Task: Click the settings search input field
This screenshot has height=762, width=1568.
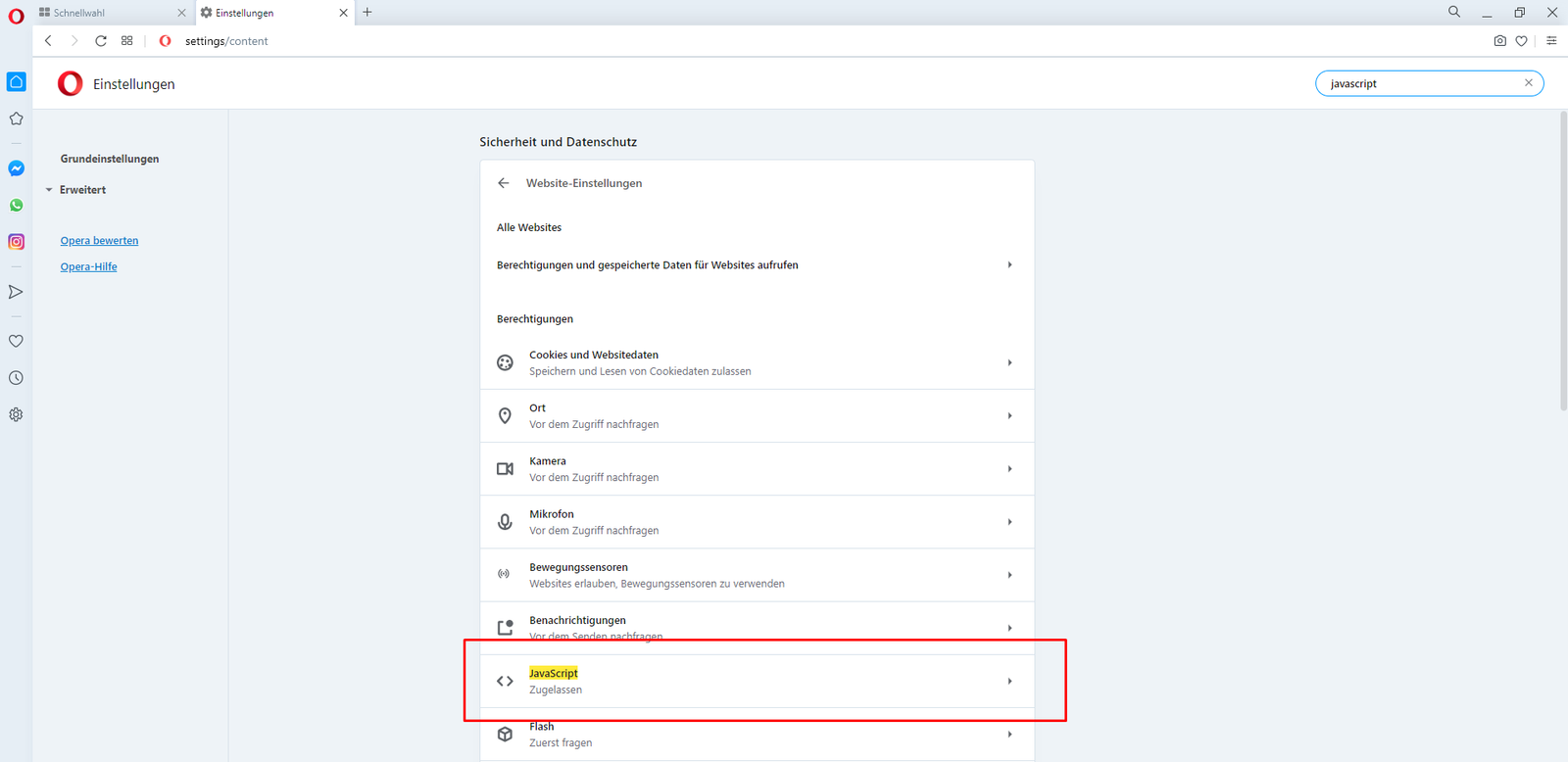Action: click(x=1421, y=84)
